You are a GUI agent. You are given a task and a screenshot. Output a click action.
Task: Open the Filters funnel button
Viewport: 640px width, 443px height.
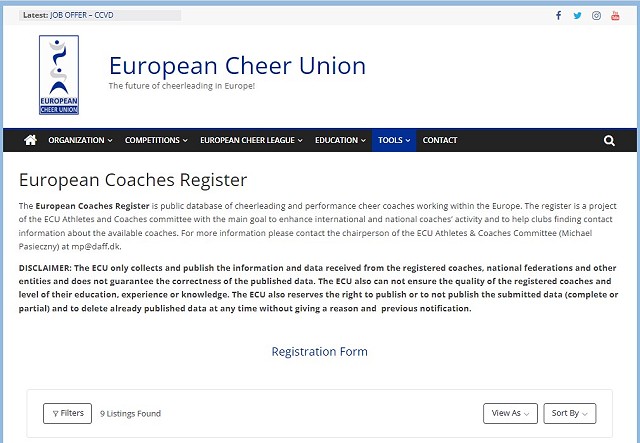pos(67,413)
